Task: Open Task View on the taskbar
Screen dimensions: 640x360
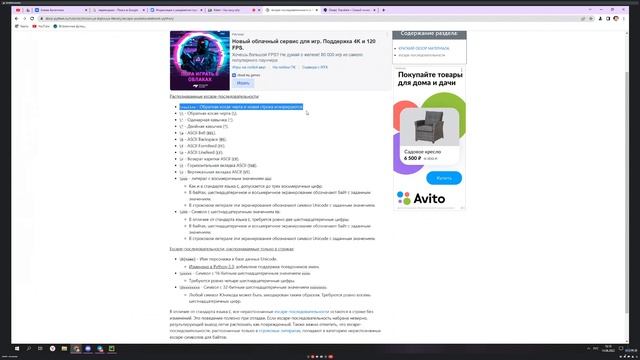Action: [40, 349]
